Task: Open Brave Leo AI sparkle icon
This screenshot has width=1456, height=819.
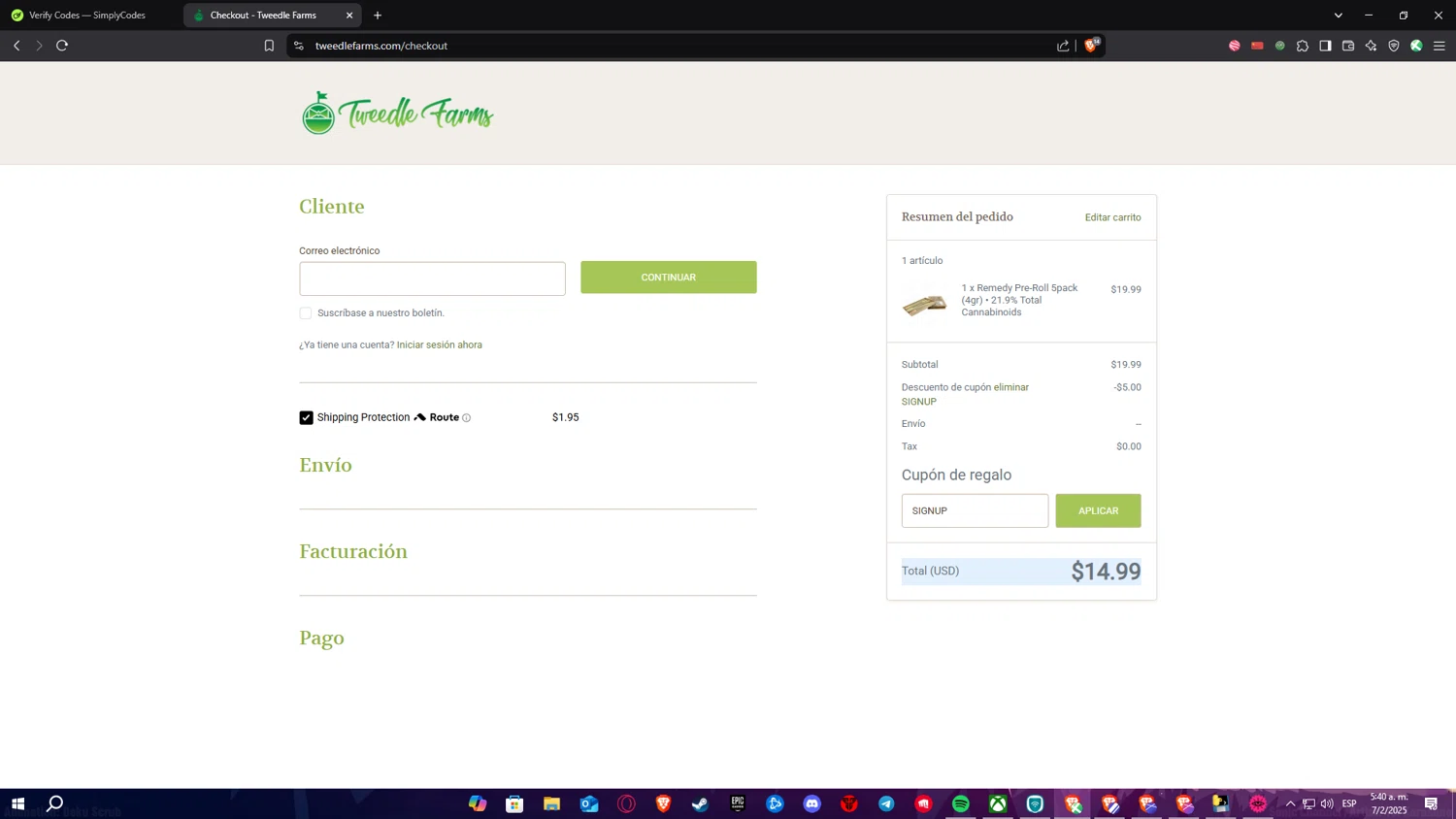Action: tap(1371, 46)
